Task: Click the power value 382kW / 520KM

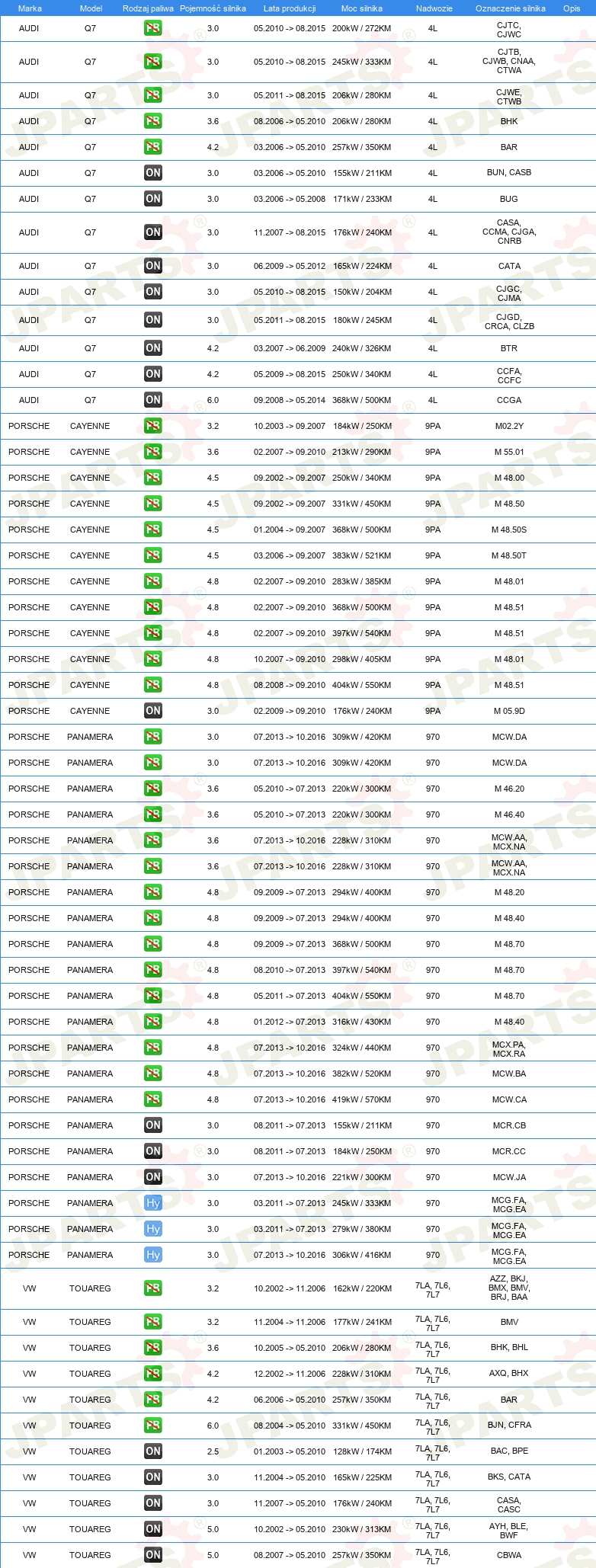Action: click(362, 1074)
